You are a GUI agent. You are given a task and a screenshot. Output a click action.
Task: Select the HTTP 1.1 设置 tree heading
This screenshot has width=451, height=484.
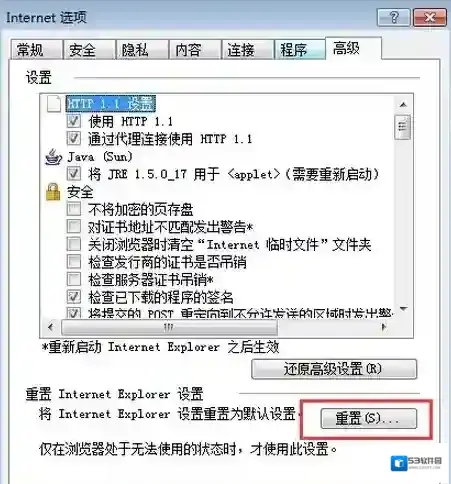click(111, 103)
